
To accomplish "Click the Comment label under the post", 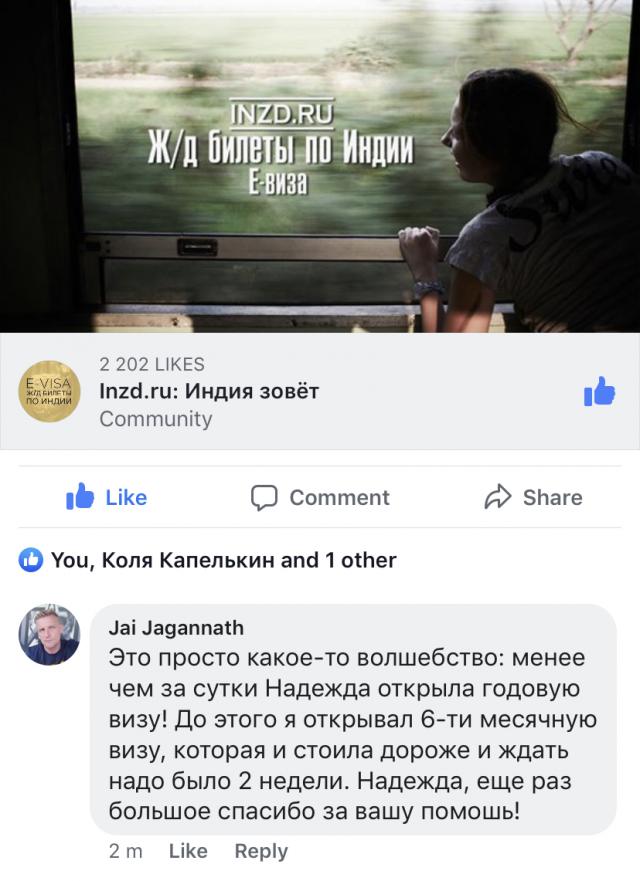I will tap(339, 498).
